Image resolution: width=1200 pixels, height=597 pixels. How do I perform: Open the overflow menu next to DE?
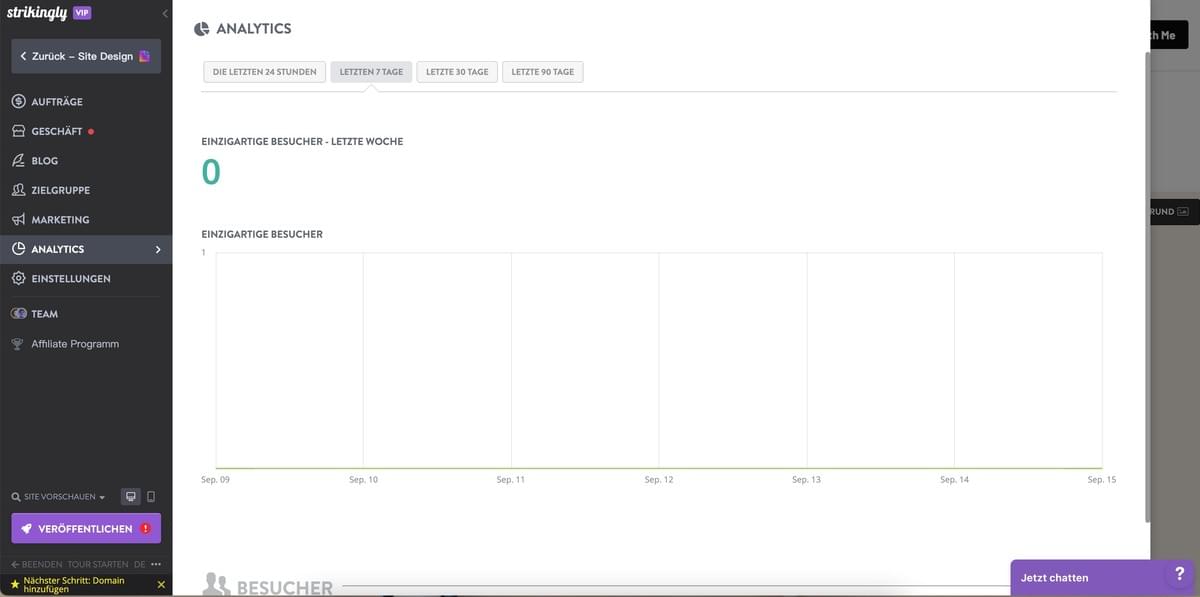[x=154, y=562]
